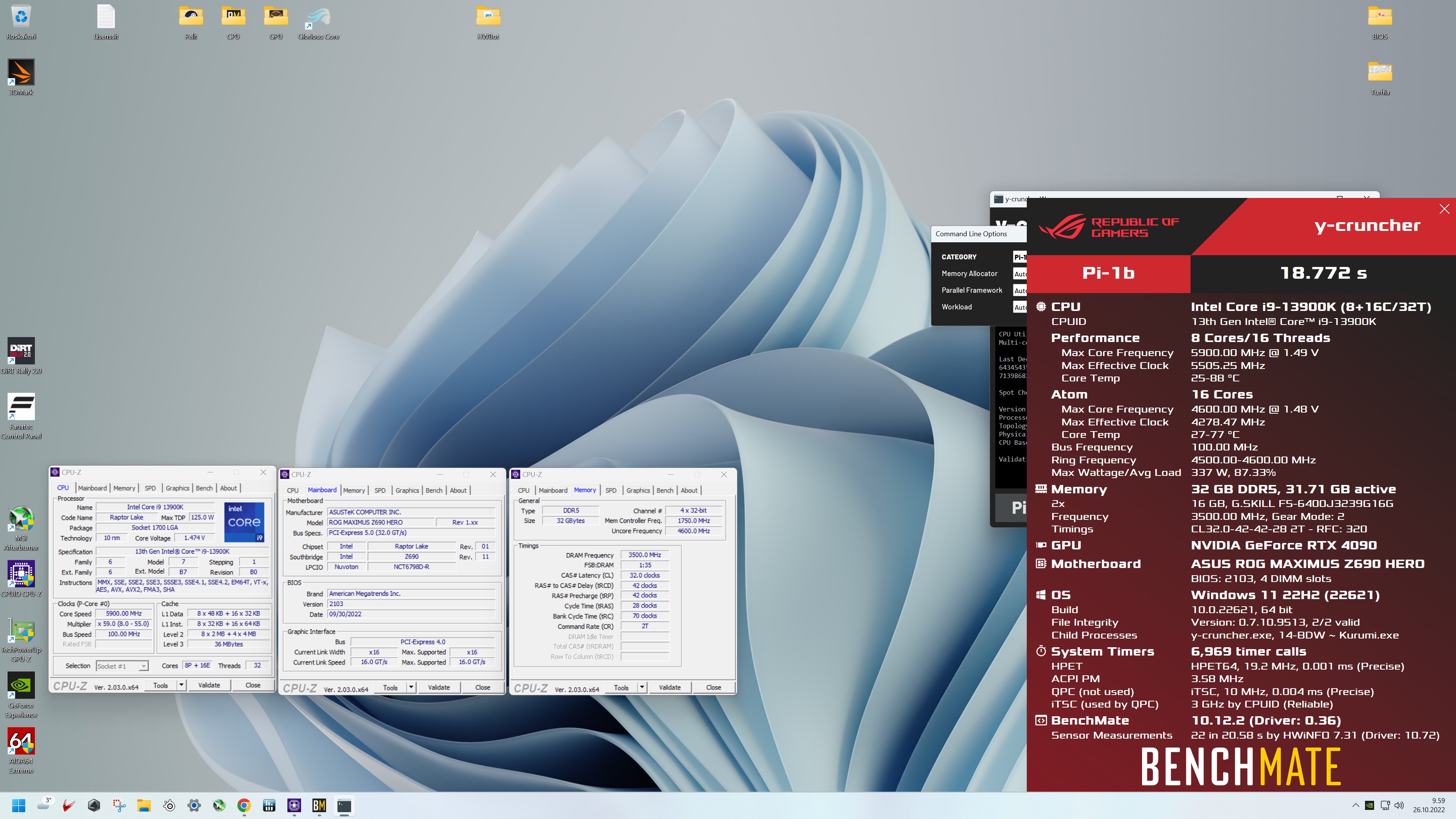Launch the Glorious Core shortcut

point(318,22)
